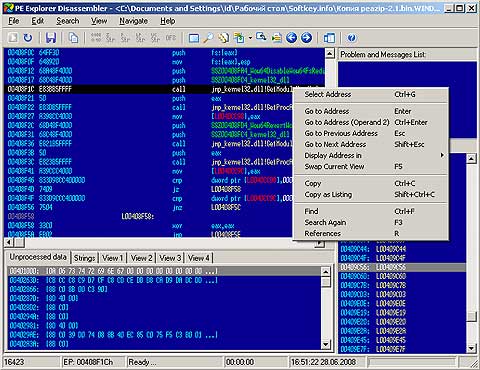This screenshot has height=370, width=480.
Task: Click the toolbar icon with monitor and magnifier
Action: pyautogui.click(x=261, y=37)
